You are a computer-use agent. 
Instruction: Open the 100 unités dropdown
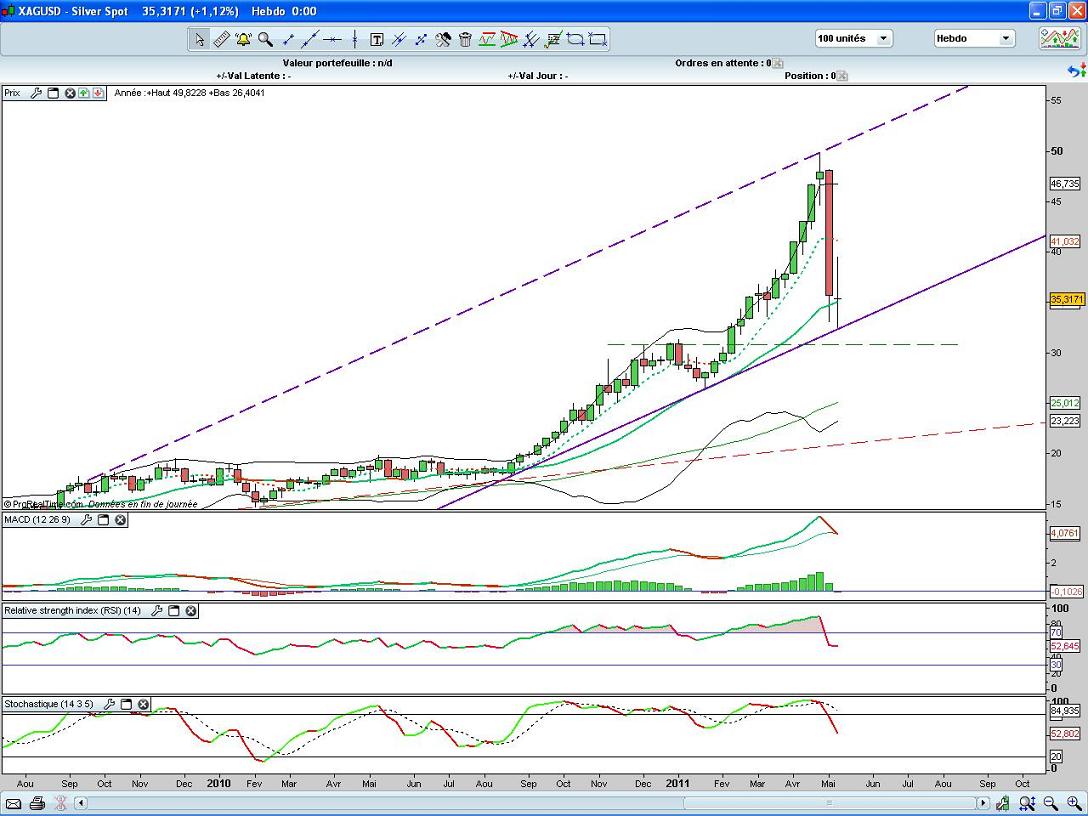click(883, 39)
